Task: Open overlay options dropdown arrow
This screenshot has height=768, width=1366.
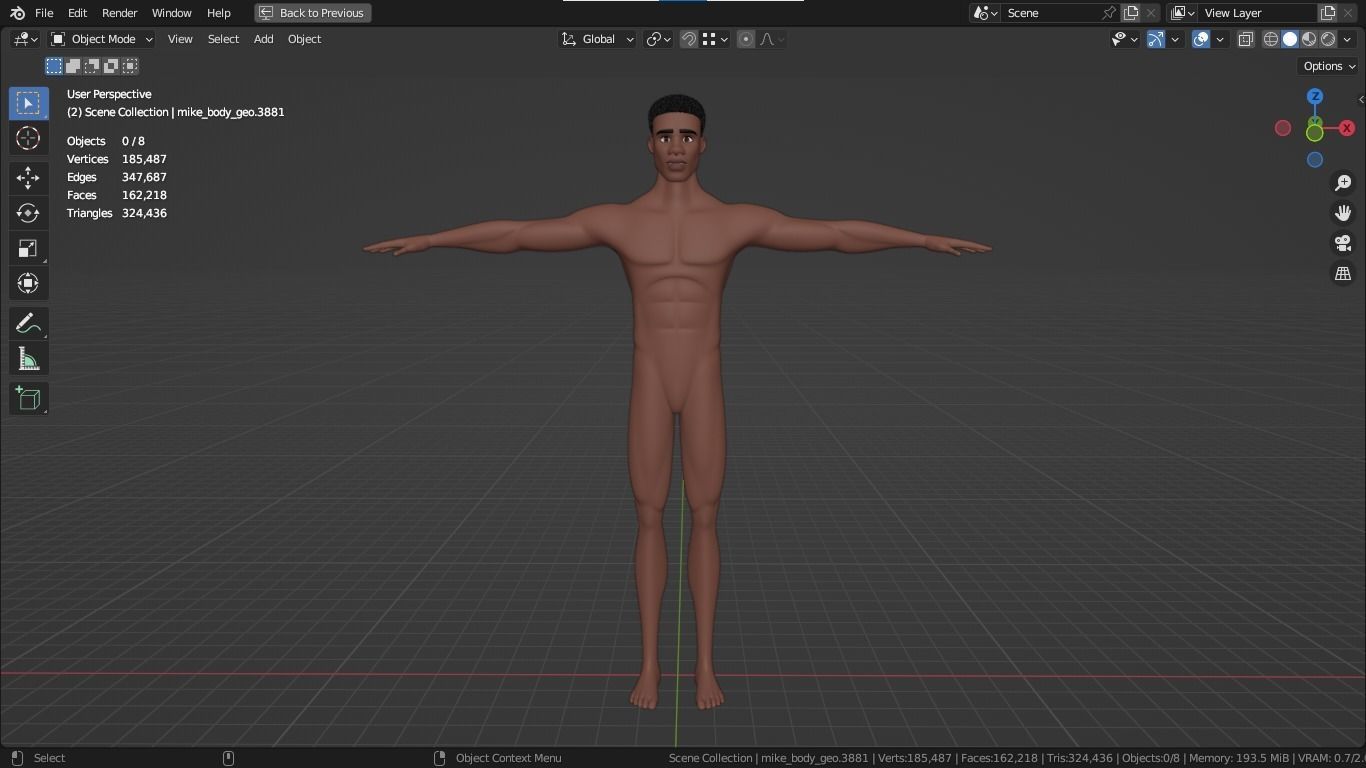Action: (x=1220, y=39)
